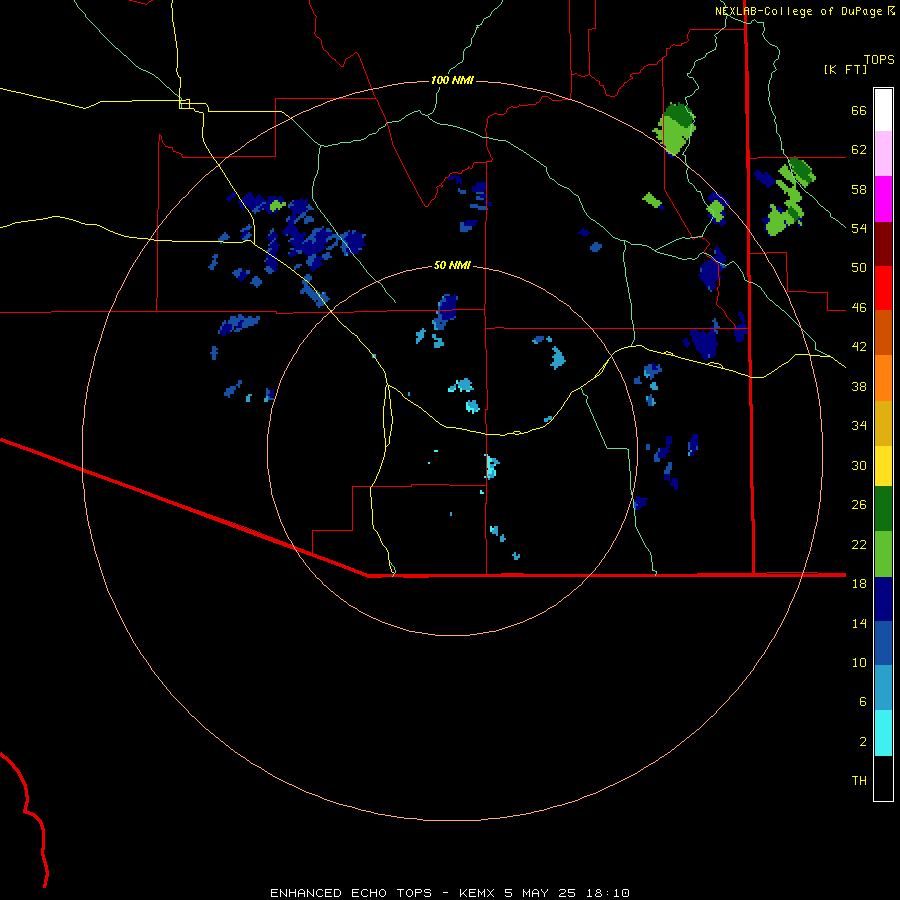Pick the orange swatch above 38
This screenshot has height=900, width=900.
point(883,378)
